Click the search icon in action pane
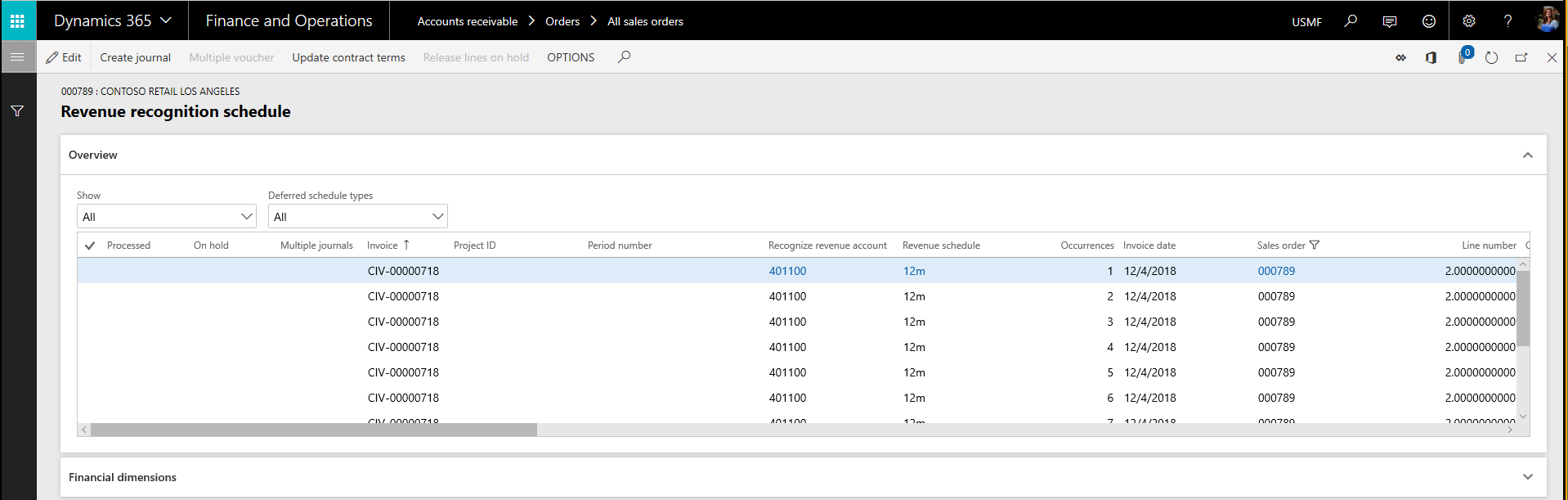1568x500 pixels. (624, 57)
